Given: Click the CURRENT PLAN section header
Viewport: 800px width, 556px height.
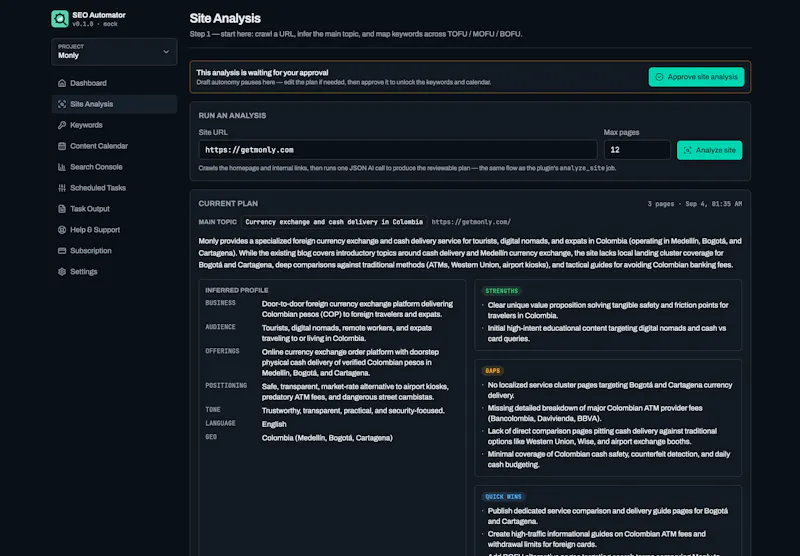Looking at the screenshot, I should [x=228, y=204].
